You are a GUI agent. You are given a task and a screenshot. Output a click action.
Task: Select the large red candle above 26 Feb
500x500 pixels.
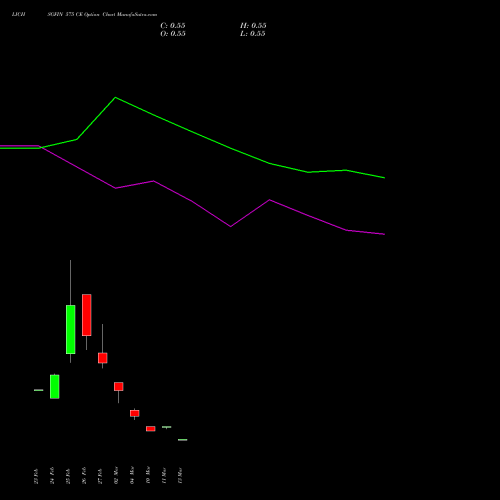tap(87, 315)
